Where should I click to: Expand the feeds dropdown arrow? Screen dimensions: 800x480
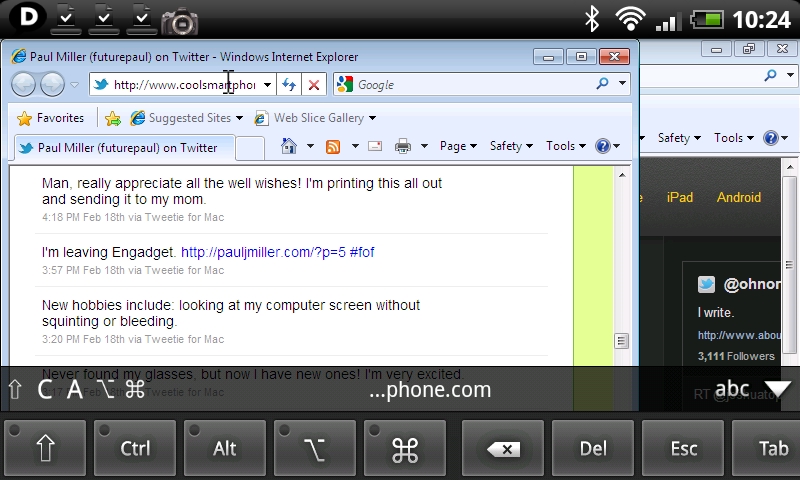355,146
